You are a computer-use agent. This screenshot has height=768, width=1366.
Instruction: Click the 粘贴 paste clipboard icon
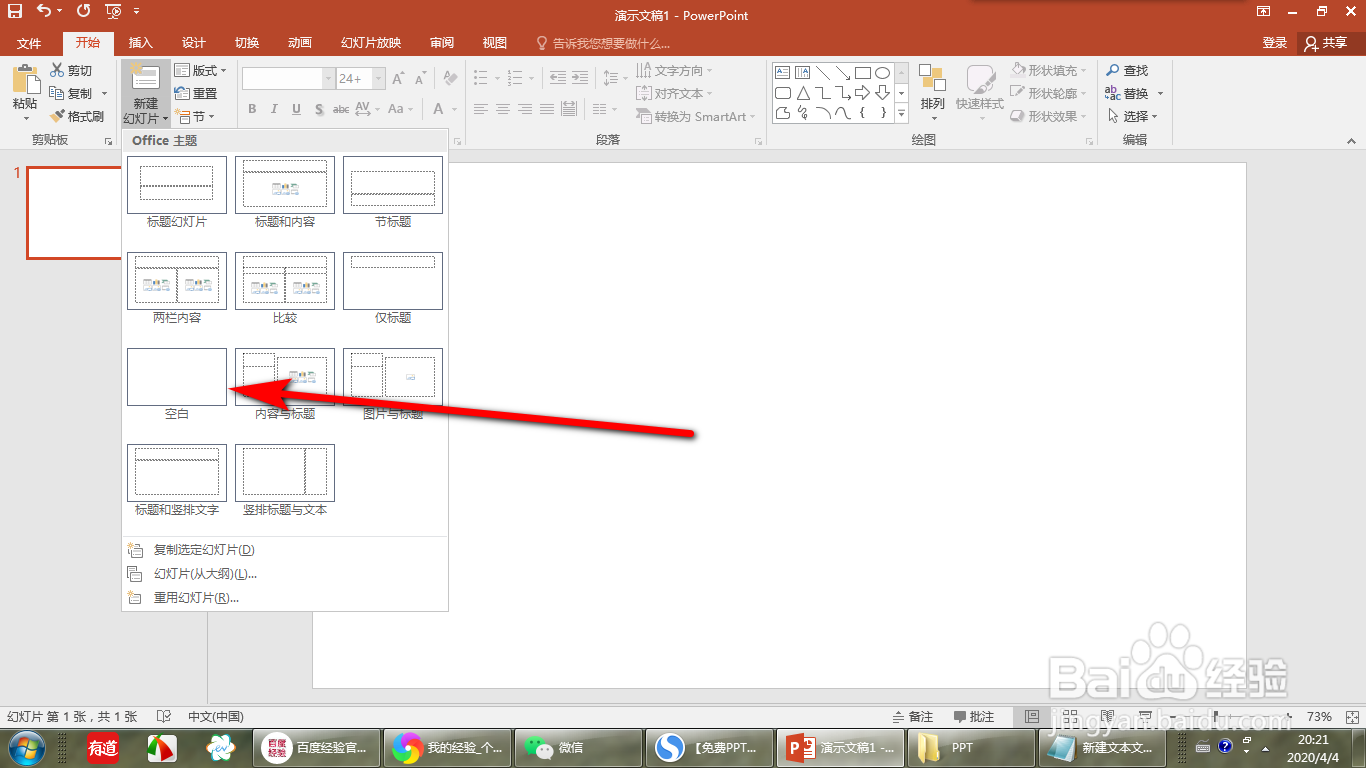25,80
